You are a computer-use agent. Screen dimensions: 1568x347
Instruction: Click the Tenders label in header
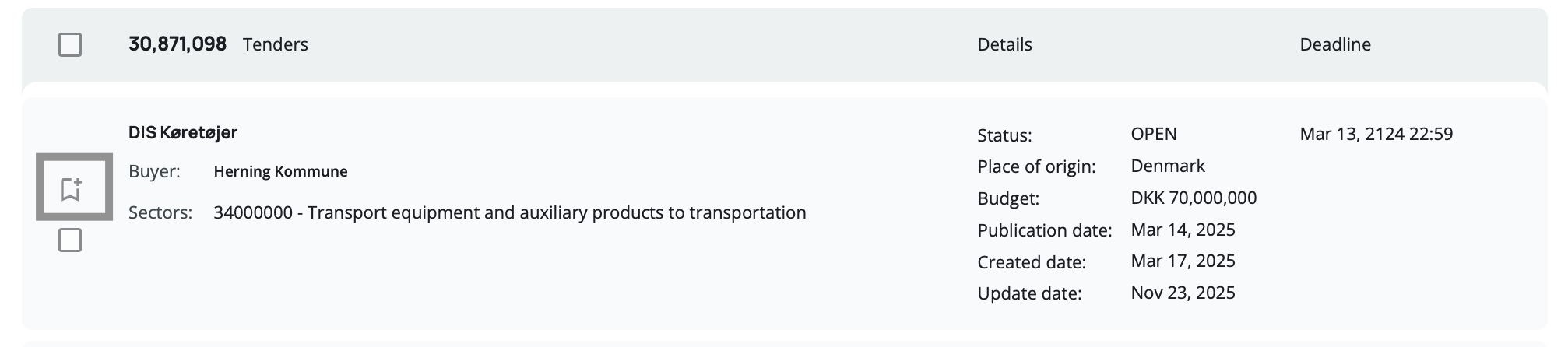click(x=276, y=45)
